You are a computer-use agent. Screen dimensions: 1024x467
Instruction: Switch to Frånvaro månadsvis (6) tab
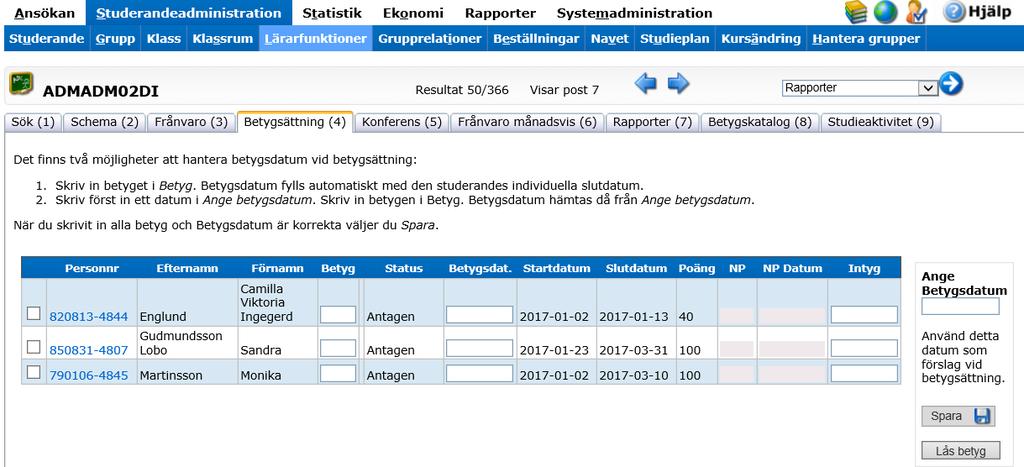click(527, 122)
